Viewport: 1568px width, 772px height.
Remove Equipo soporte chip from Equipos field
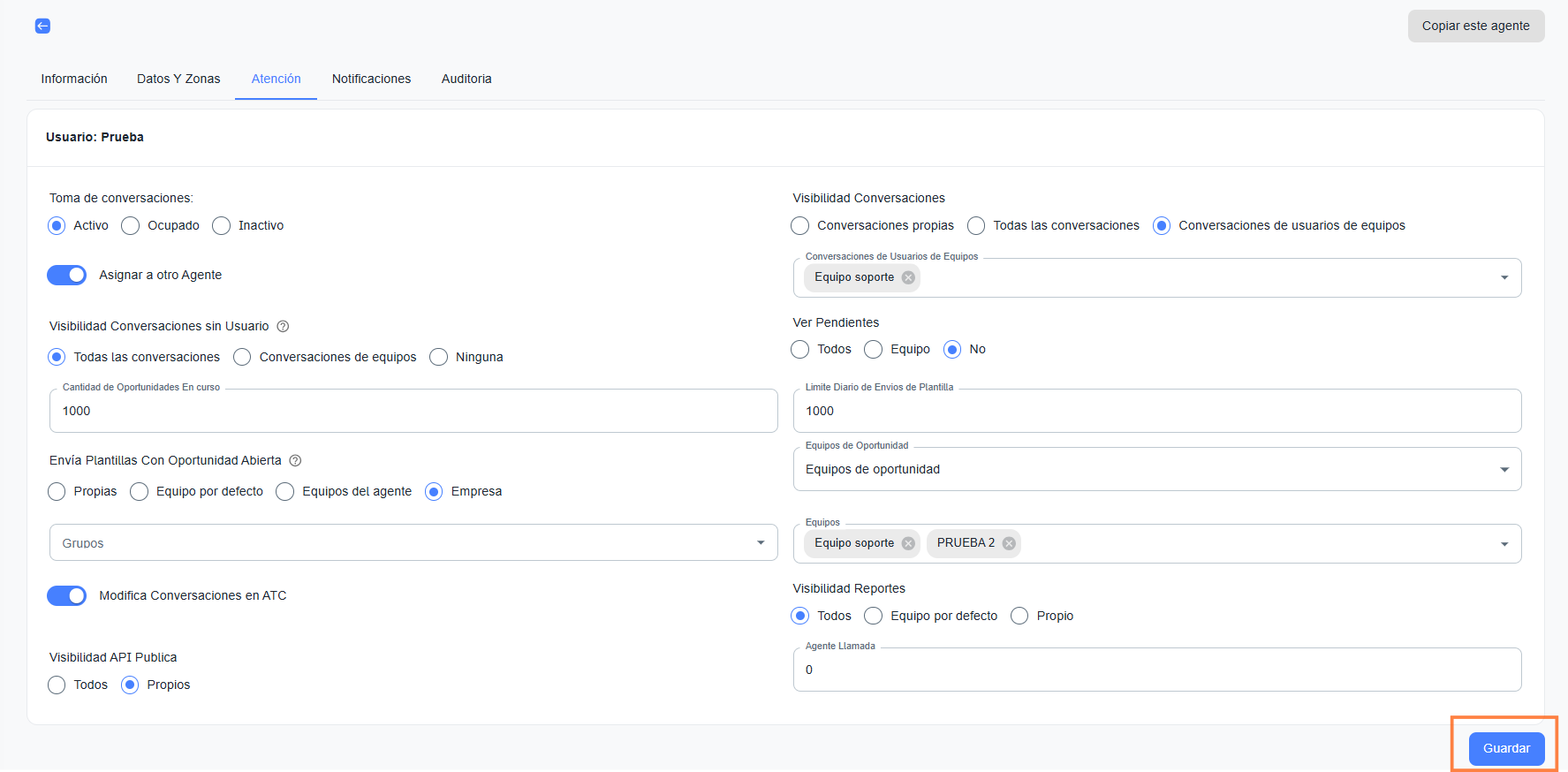pyautogui.click(x=908, y=543)
